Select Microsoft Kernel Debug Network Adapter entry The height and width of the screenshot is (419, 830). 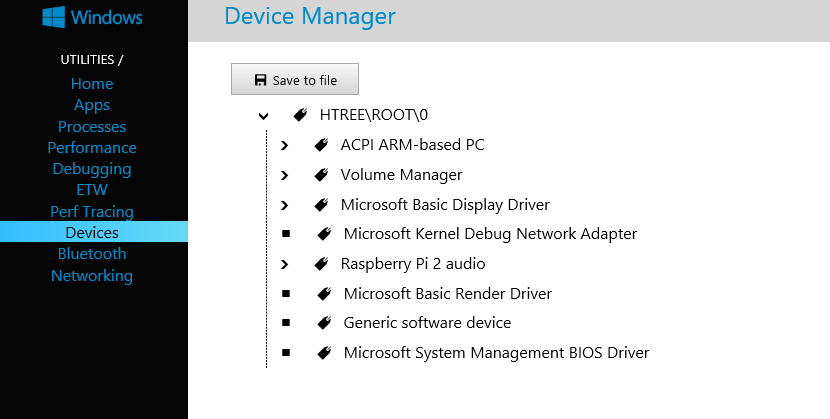(x=490, y=234)
